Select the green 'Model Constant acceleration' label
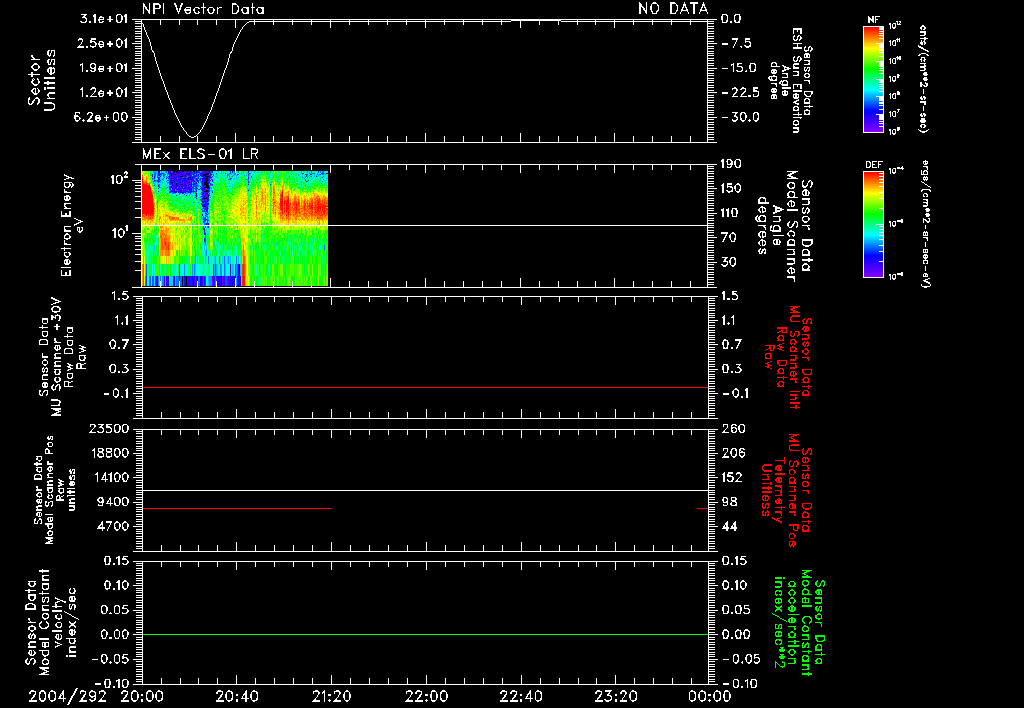The height and width of the screenshot is (708, 1024). click(x=799, y=622)
